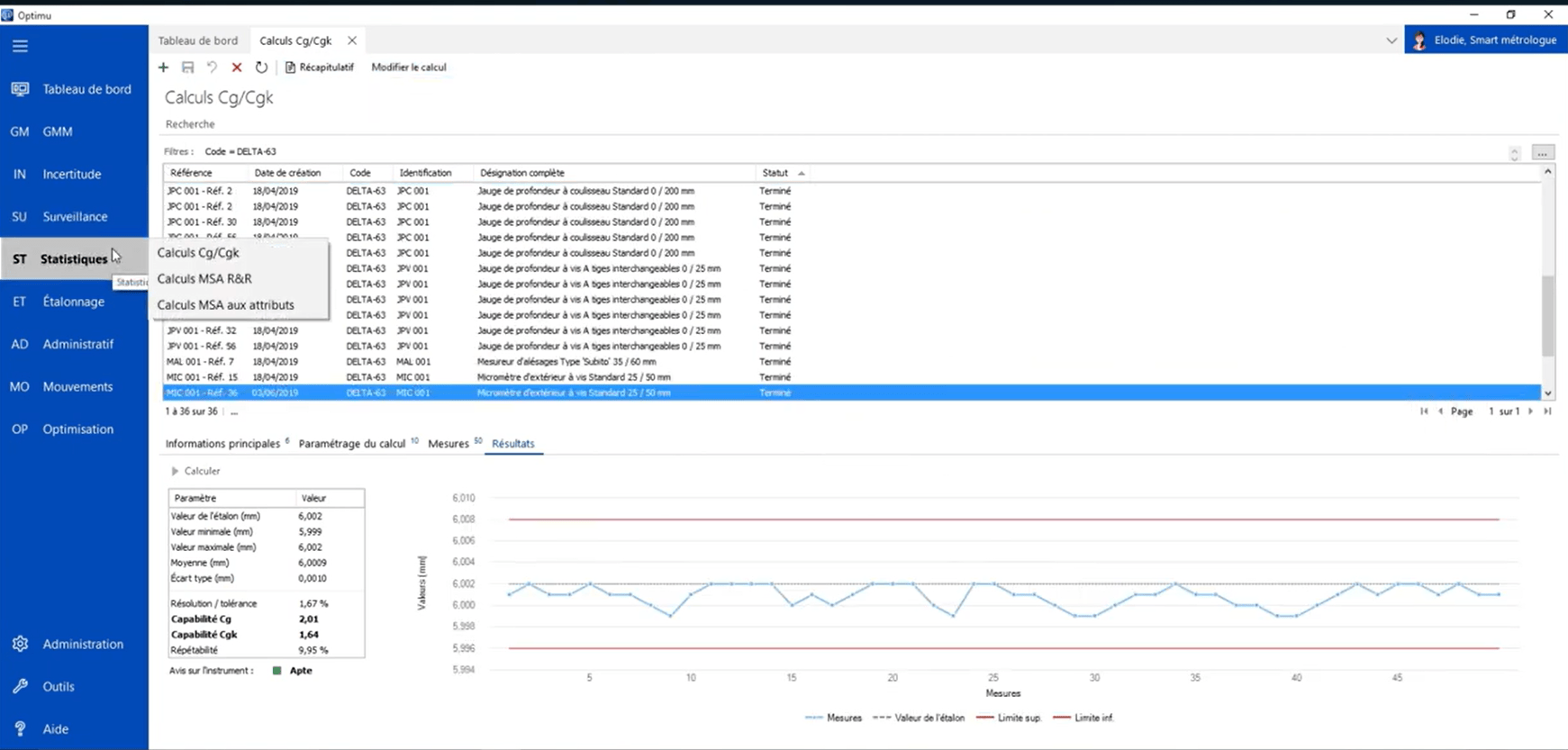The height and width of the screenshot is (750, 1568).
Task: Click the red delete X icon
Action: coord(237,68)
